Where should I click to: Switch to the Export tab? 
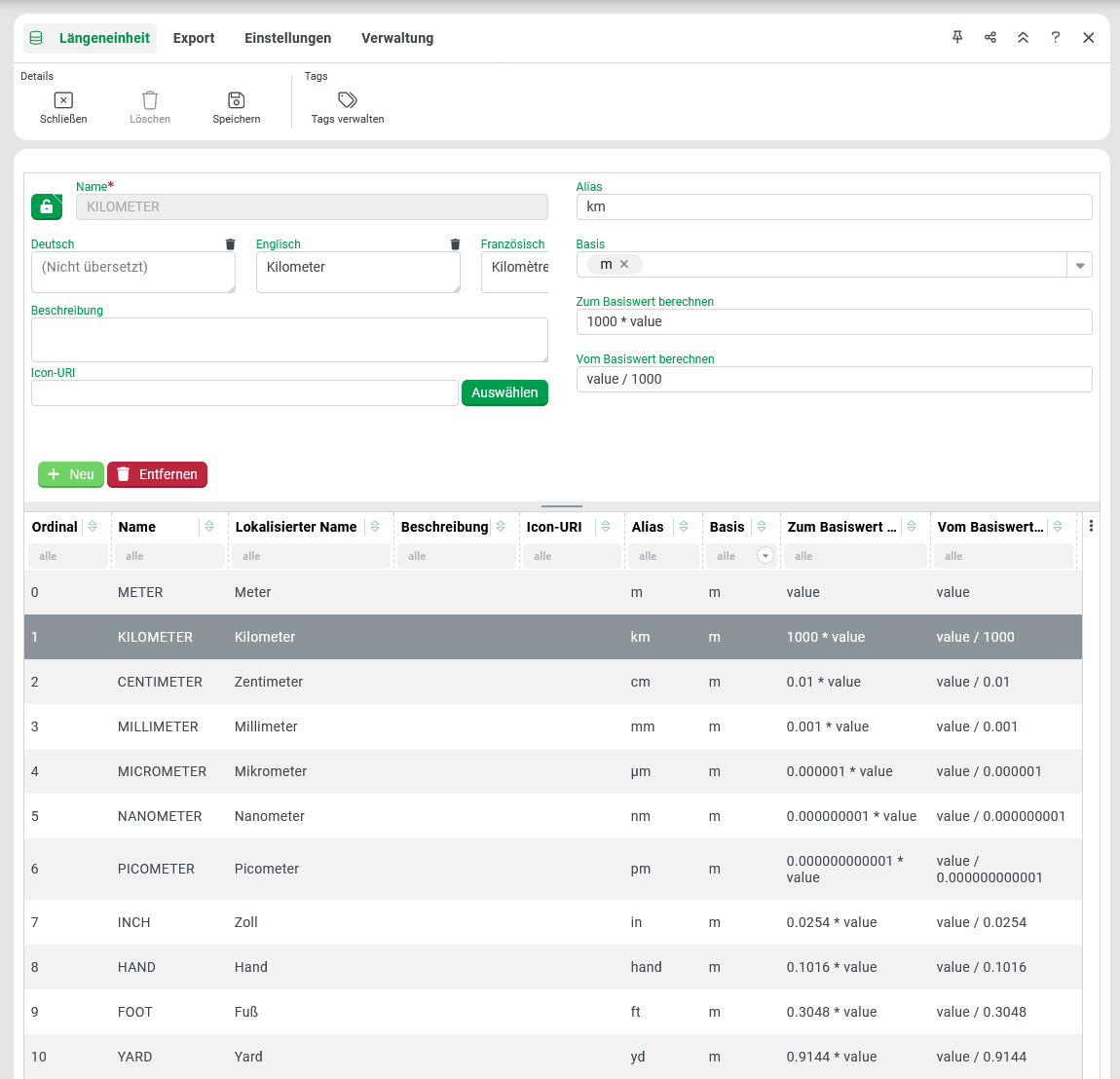(194, 38)
